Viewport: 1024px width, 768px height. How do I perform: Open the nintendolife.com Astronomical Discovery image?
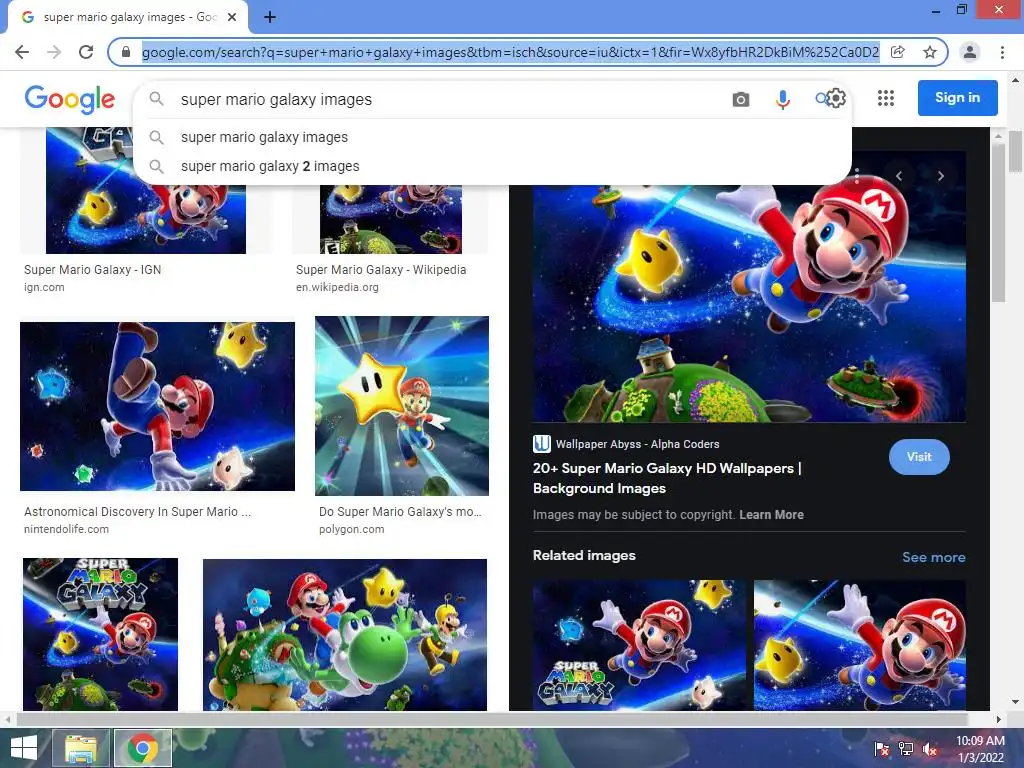pyautogui.click(x=157, y=406)
